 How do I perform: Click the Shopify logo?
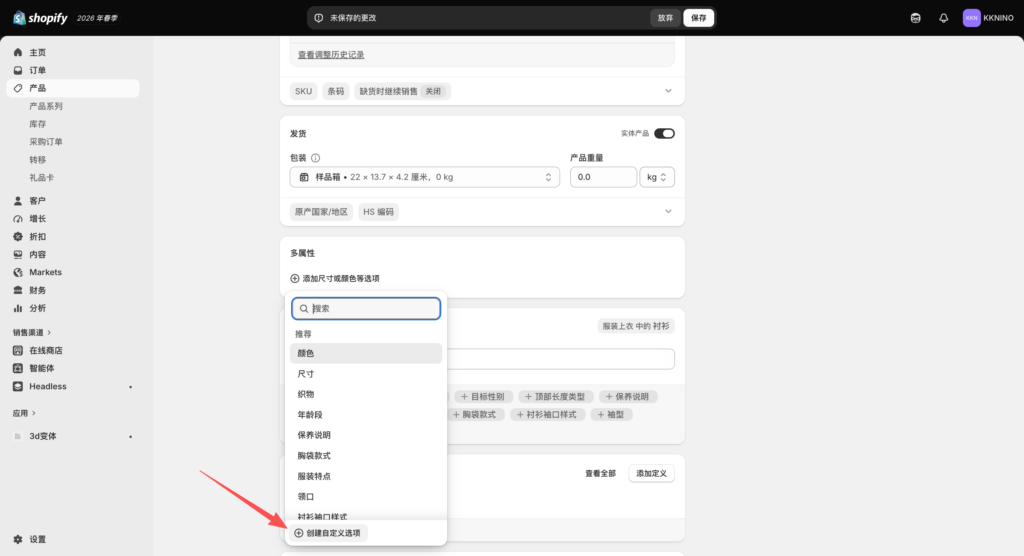point(40,18)
